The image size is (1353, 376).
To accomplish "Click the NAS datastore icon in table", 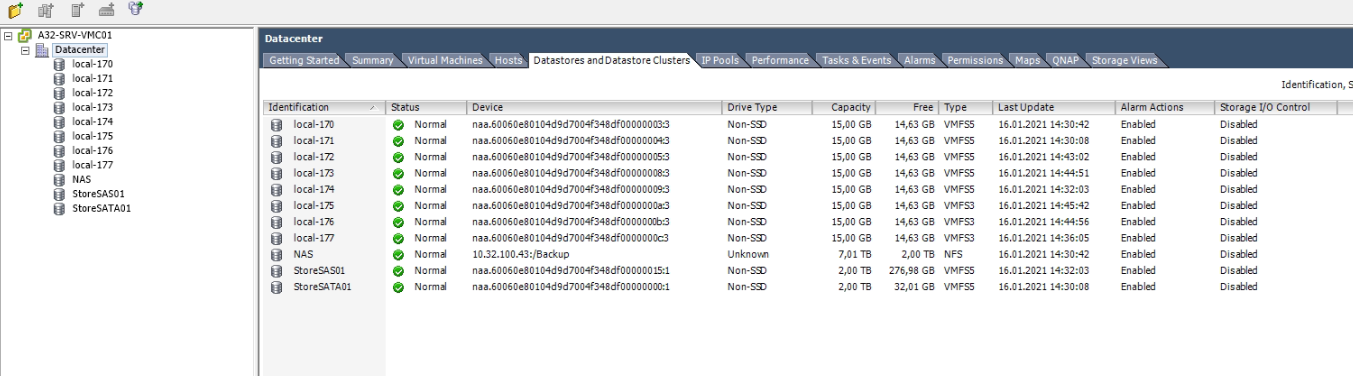I will 277,254.
